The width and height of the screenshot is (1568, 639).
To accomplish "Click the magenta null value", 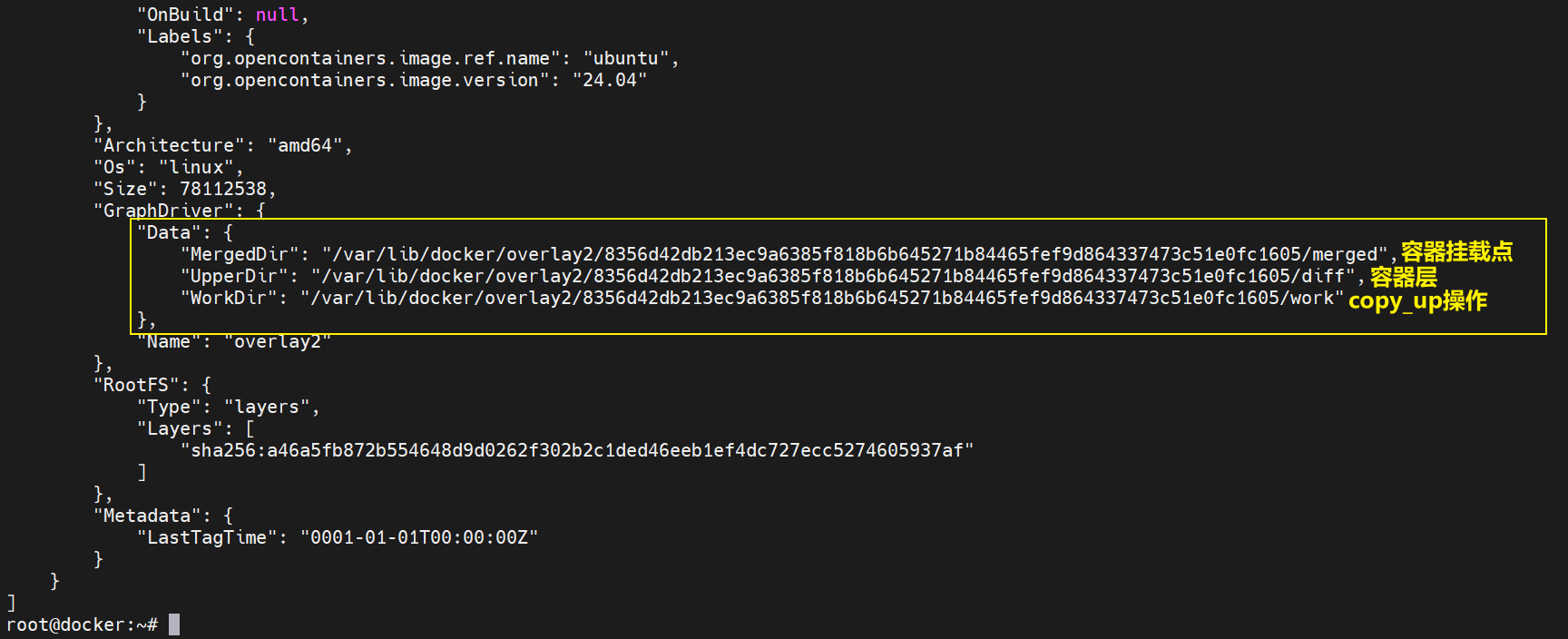I will (x=277, y=15).
